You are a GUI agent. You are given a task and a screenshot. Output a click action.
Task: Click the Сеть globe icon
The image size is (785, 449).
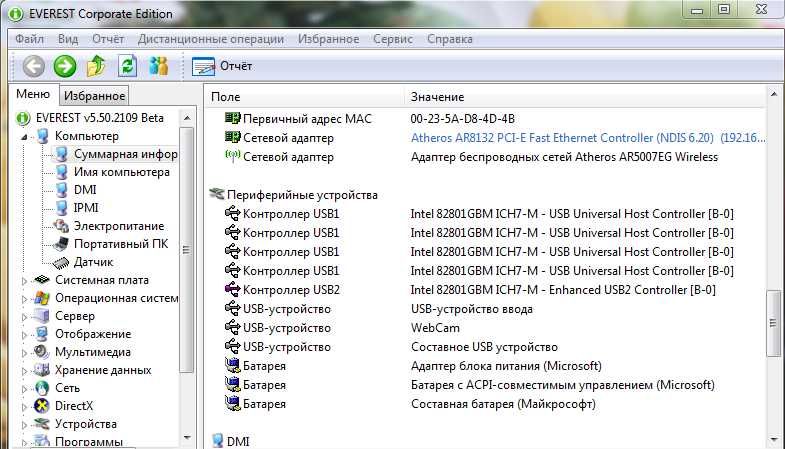(x=42, y=388)
